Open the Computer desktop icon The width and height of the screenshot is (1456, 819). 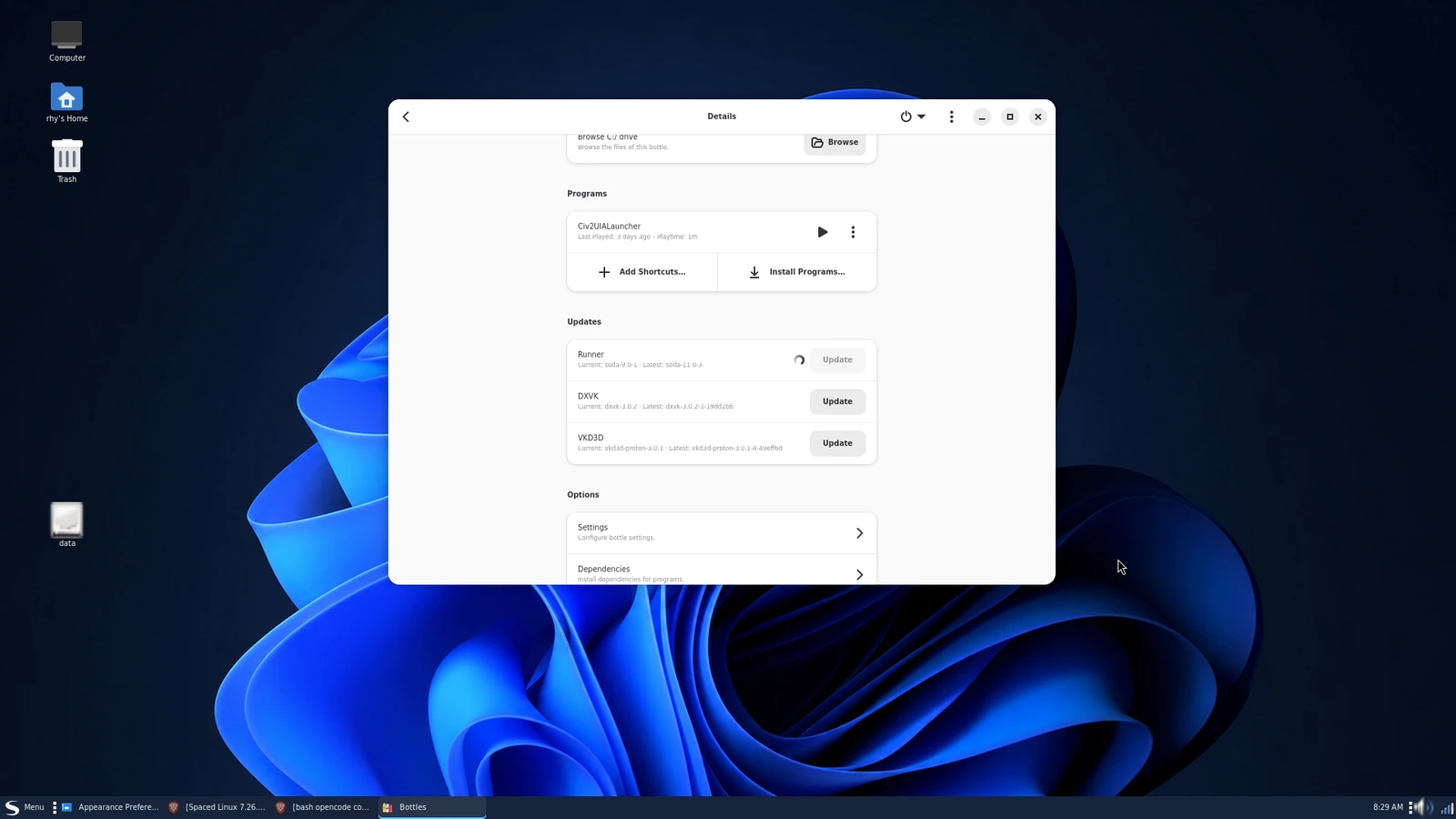[x=66, y=41]
